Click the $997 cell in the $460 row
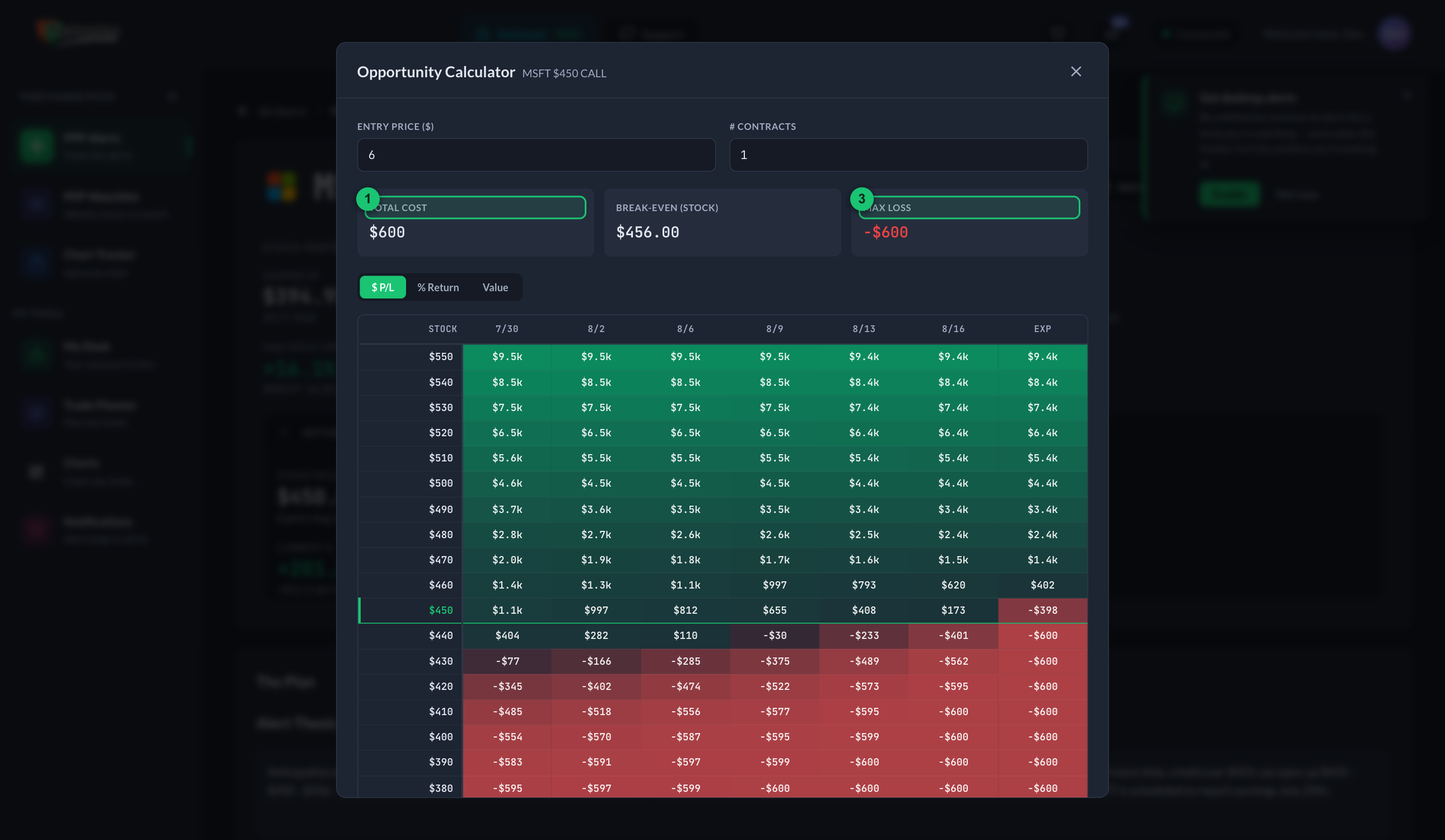Viewport: 1445px width, 840px height. [775, 585]
